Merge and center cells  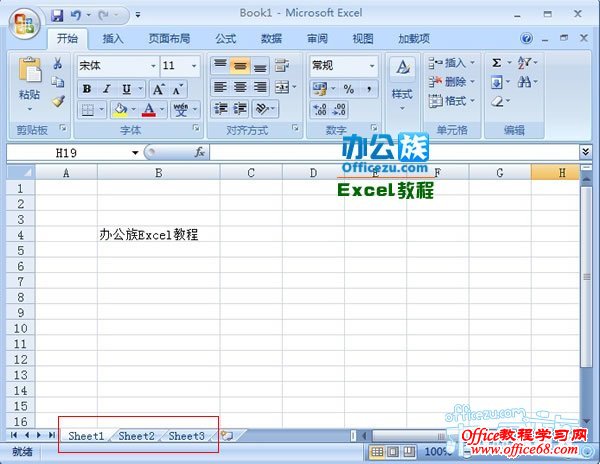pyautogui.click(x=282, y=87)
